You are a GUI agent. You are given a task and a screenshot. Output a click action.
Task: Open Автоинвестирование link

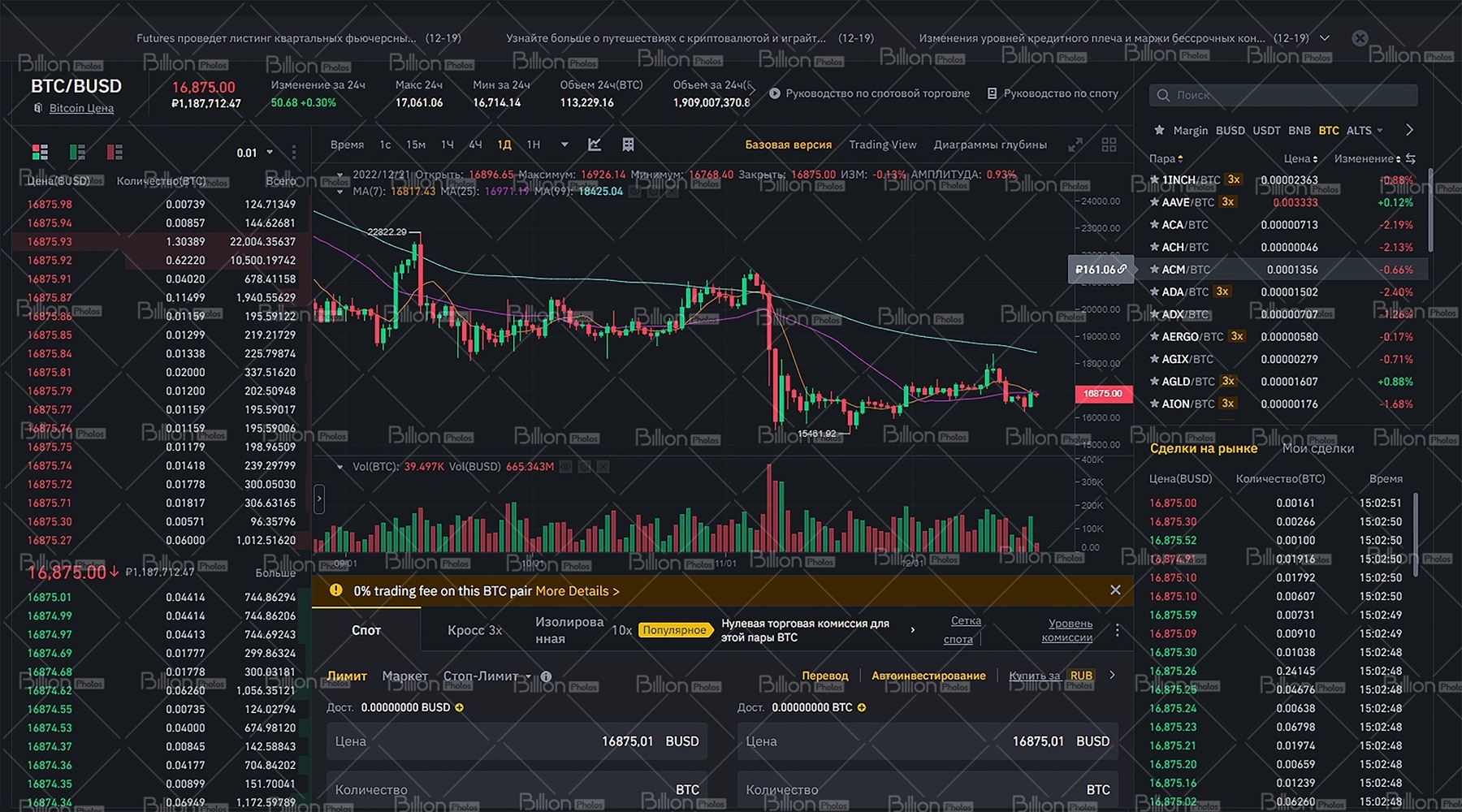tap(928, 676)
